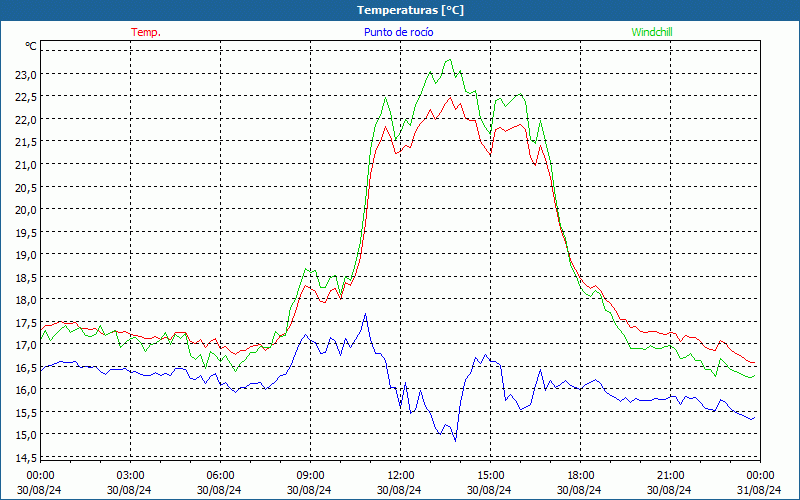Click the 22,0 y-axis value
The width and height of the screenshot is (800, 500).
point(26,120)
